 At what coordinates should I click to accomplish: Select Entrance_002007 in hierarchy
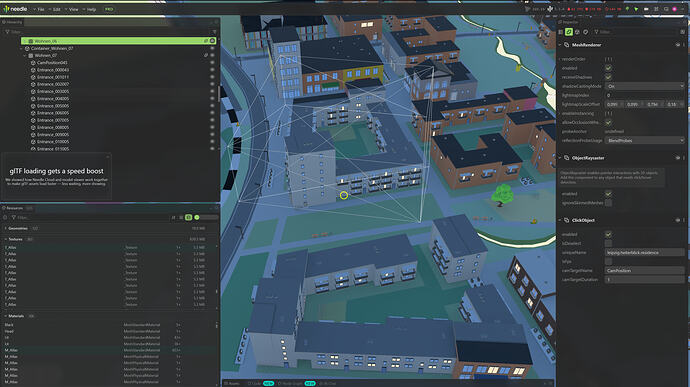[x=53, y=84]
